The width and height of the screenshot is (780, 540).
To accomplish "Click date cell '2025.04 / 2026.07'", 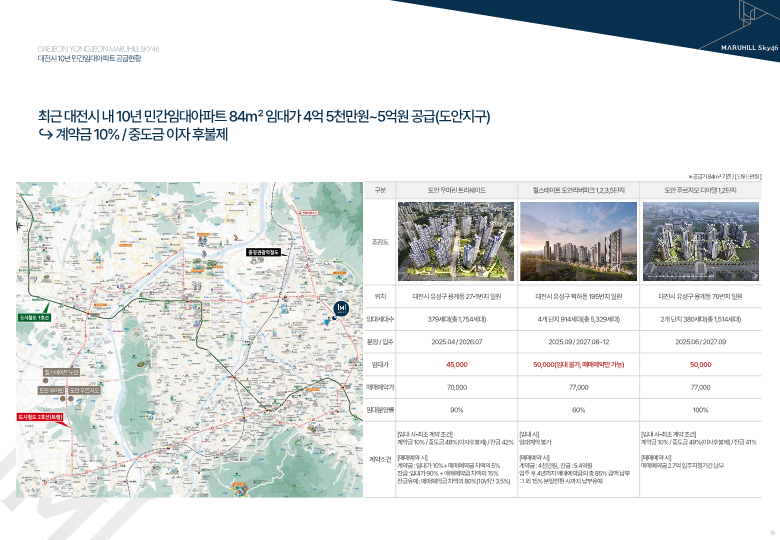I will [457, 342].
